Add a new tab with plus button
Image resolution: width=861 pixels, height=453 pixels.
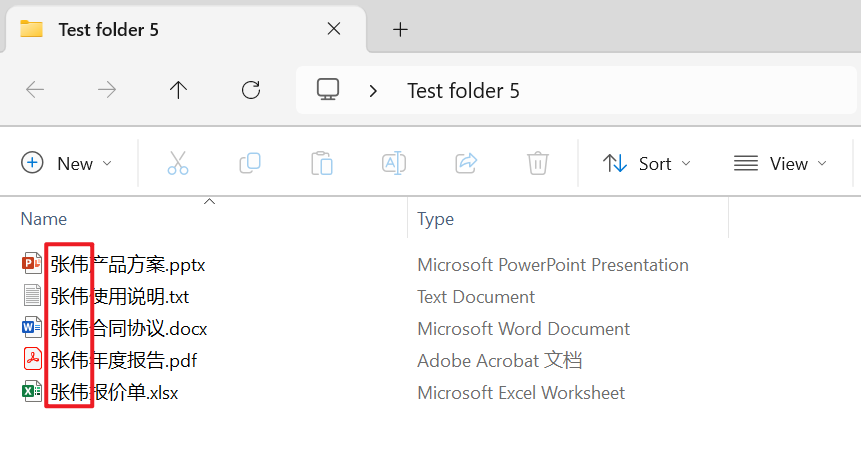[x=400, y=29]
